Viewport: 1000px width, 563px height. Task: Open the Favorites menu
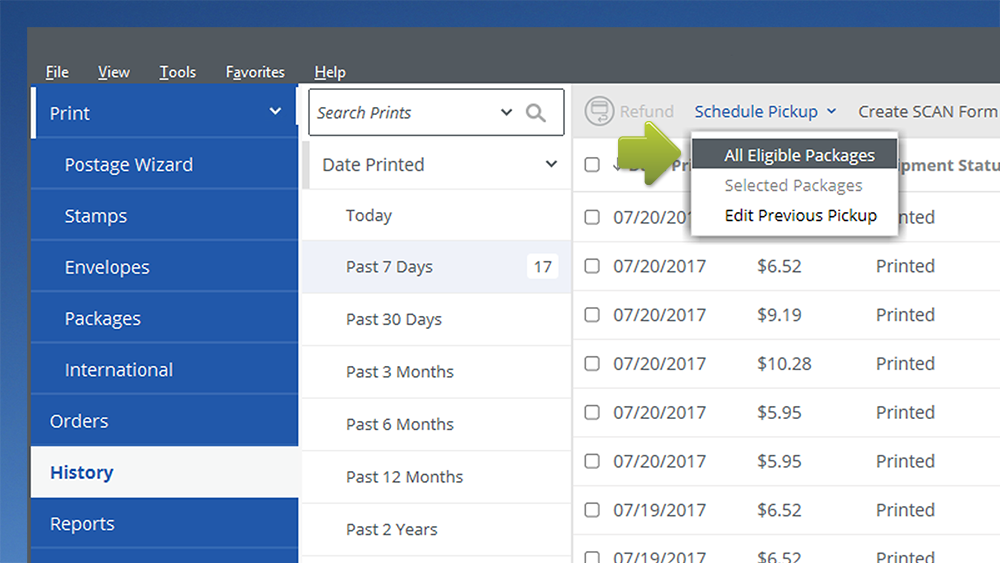tap(255, 72)
